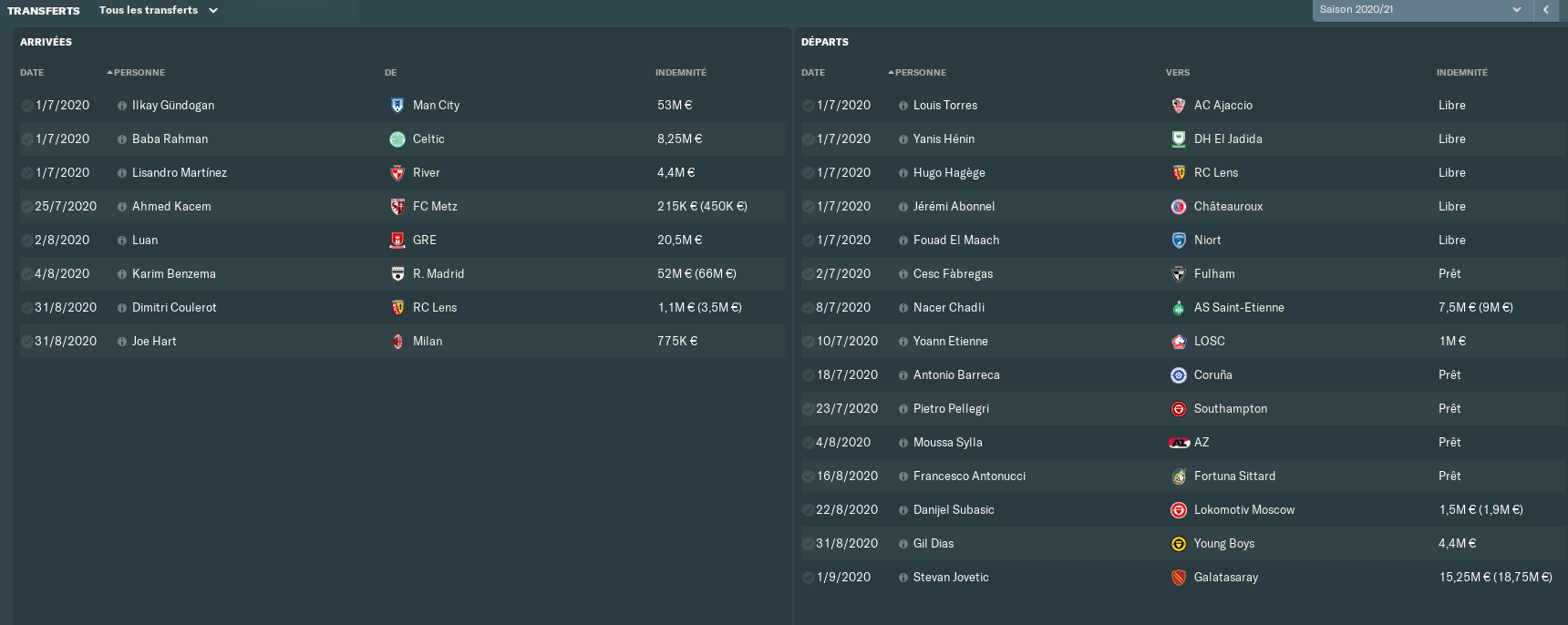The width and height of the screenshot is (1568, 625).
Task: Select Francesco Antonucci name text
Action: coord(969,476)
